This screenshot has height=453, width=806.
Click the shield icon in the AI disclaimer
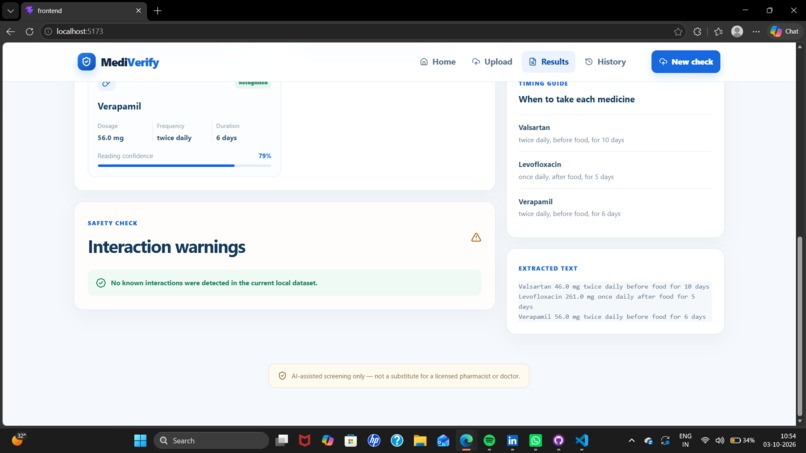point(282,376)
